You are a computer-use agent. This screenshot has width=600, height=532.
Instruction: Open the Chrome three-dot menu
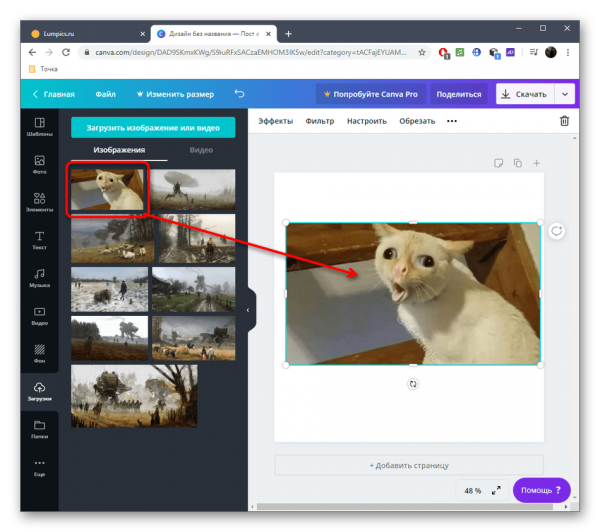[568, 52]
